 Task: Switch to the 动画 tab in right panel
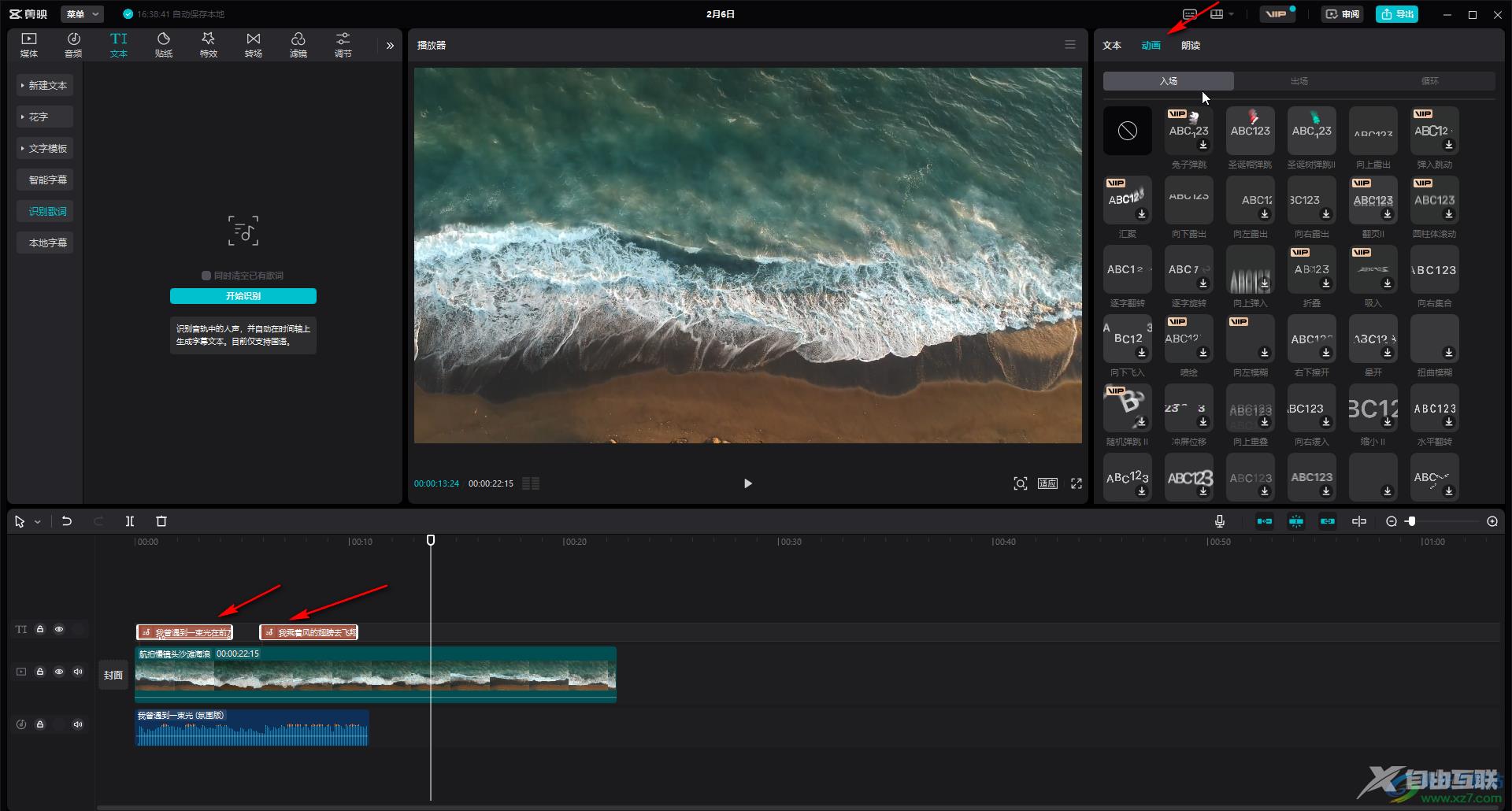(1151, 46)
